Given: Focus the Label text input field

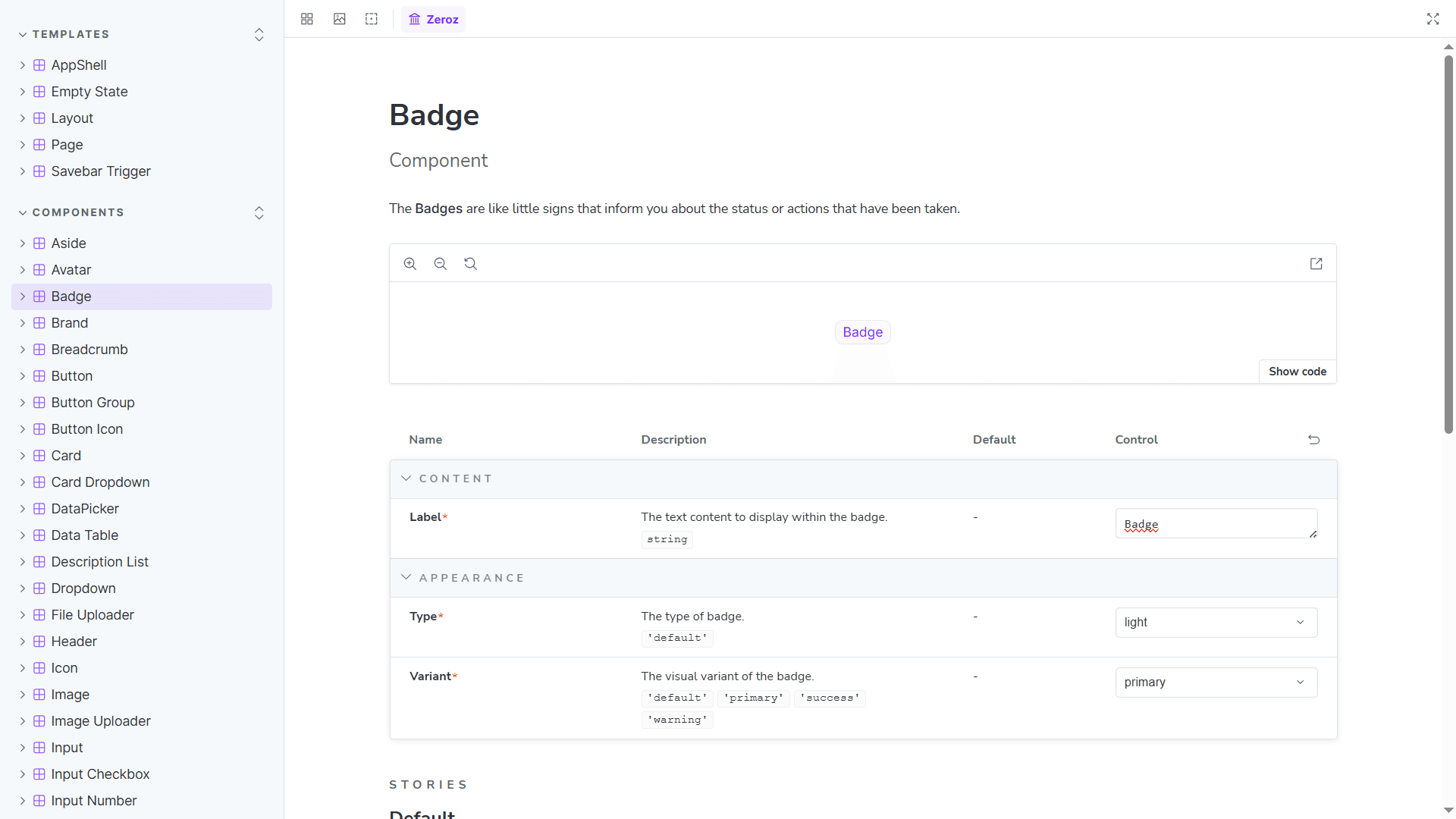Looking at the screenshot, I should pos(1216,524).
